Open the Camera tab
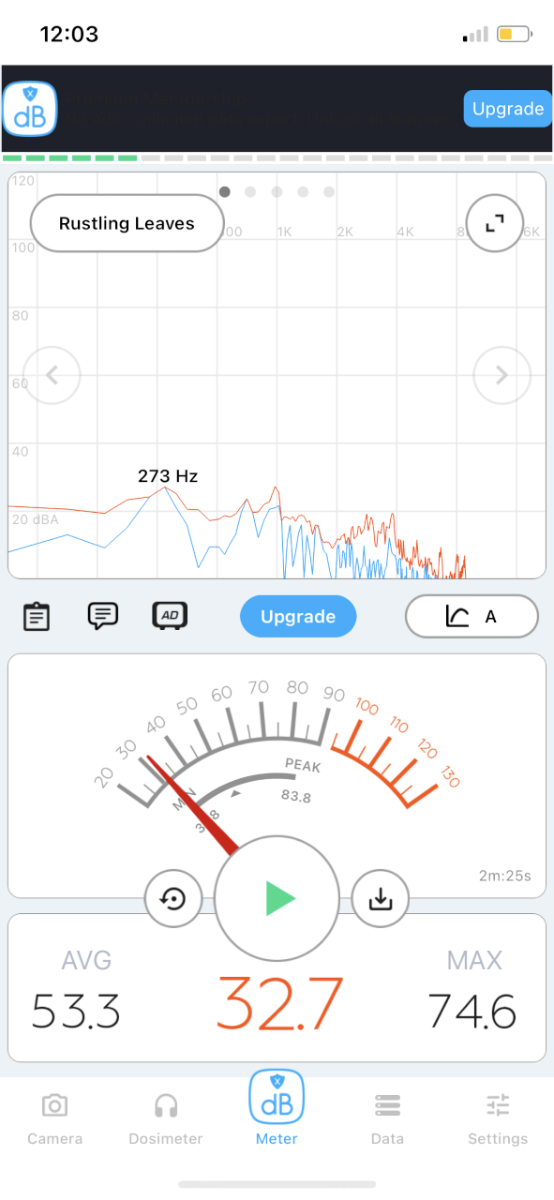 pyautogui.click(x=55, y=1119)
